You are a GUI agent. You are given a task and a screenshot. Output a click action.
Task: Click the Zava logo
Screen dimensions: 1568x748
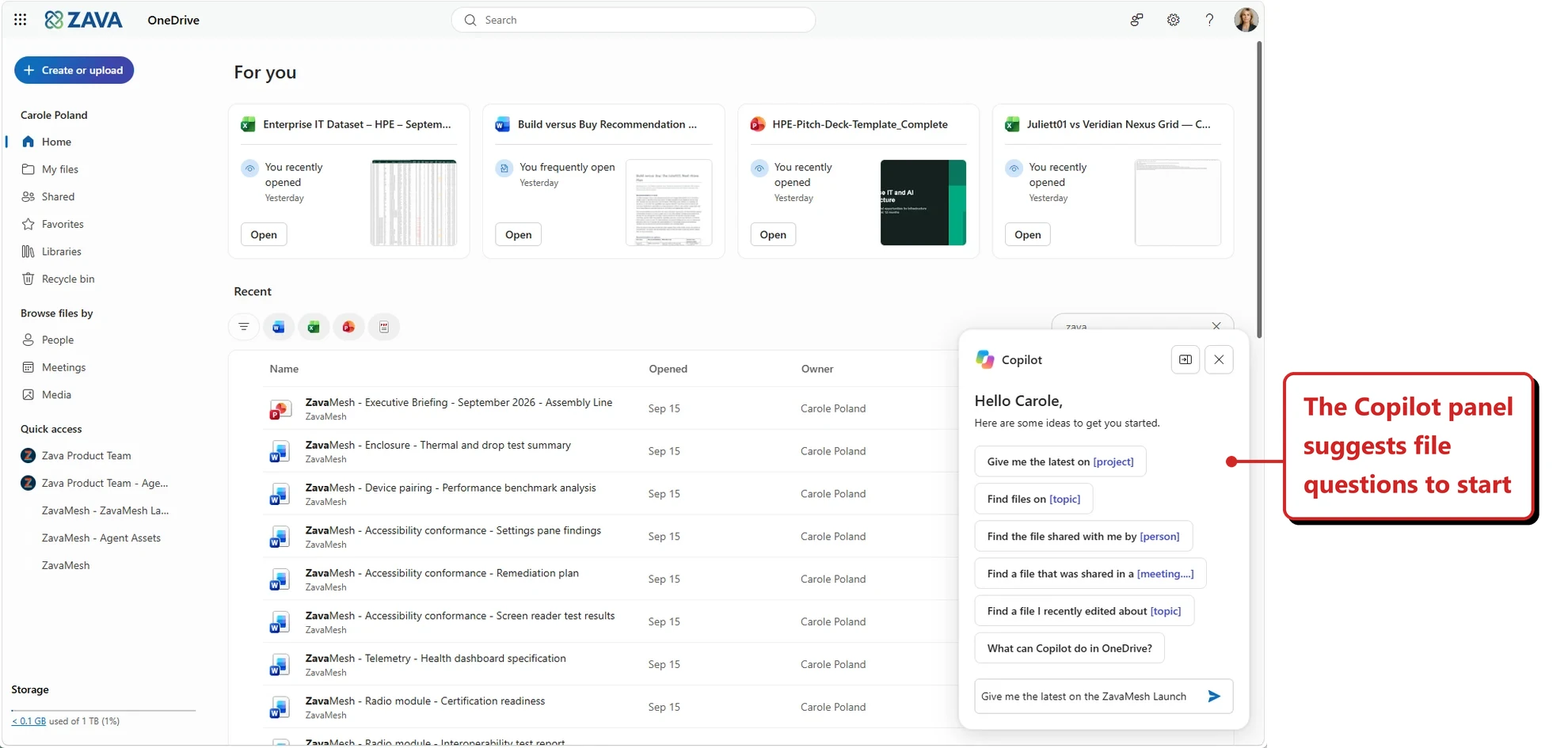[x=84, y=20]
